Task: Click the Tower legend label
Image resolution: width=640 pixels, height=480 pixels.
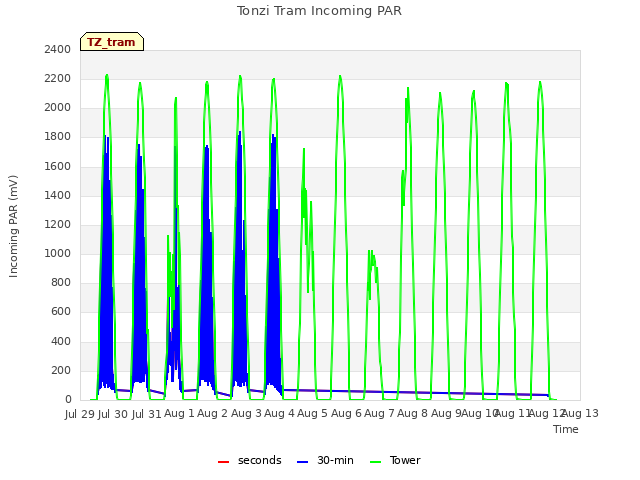Action: [x=405, y=460]
